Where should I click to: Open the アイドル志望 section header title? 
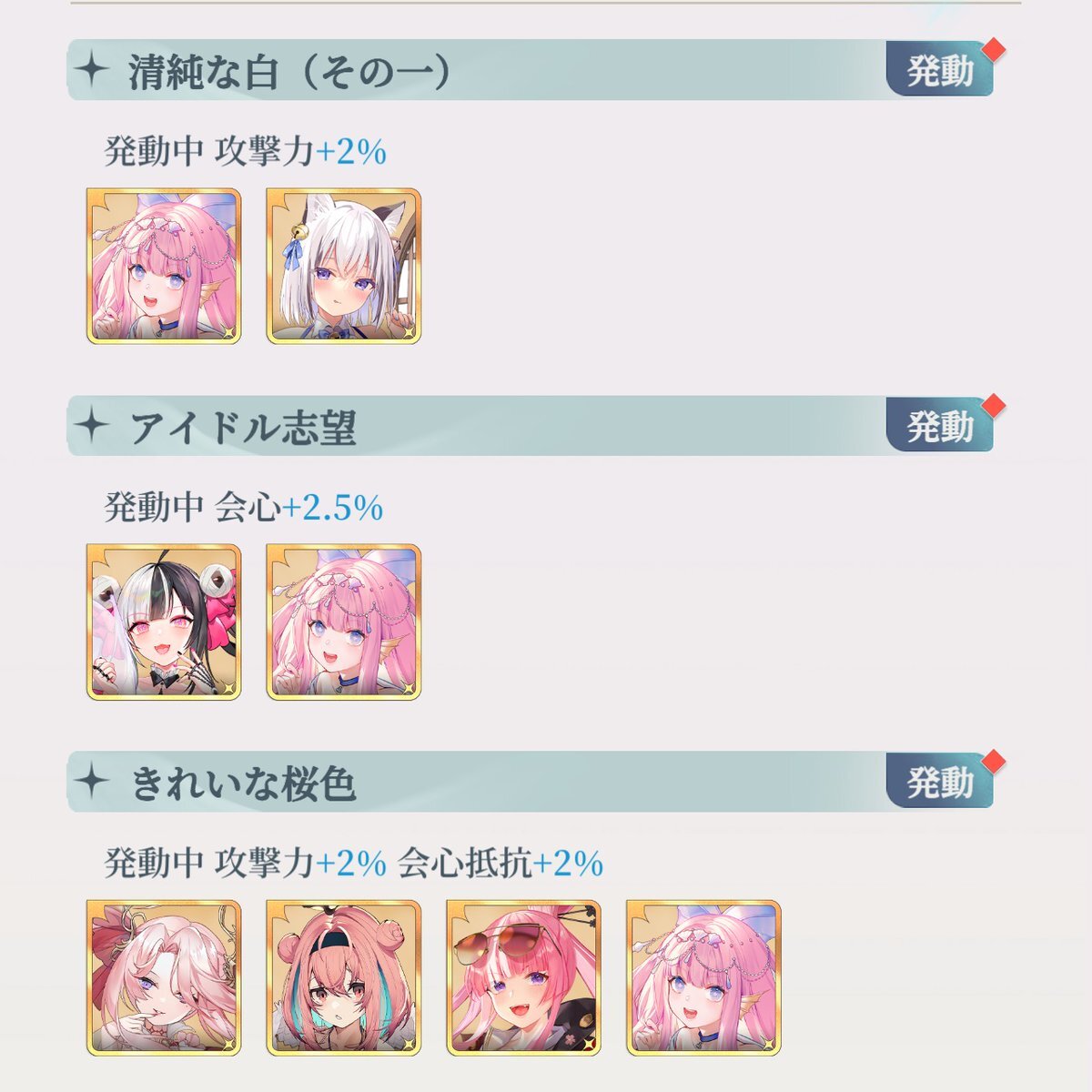tap(242, 428)
